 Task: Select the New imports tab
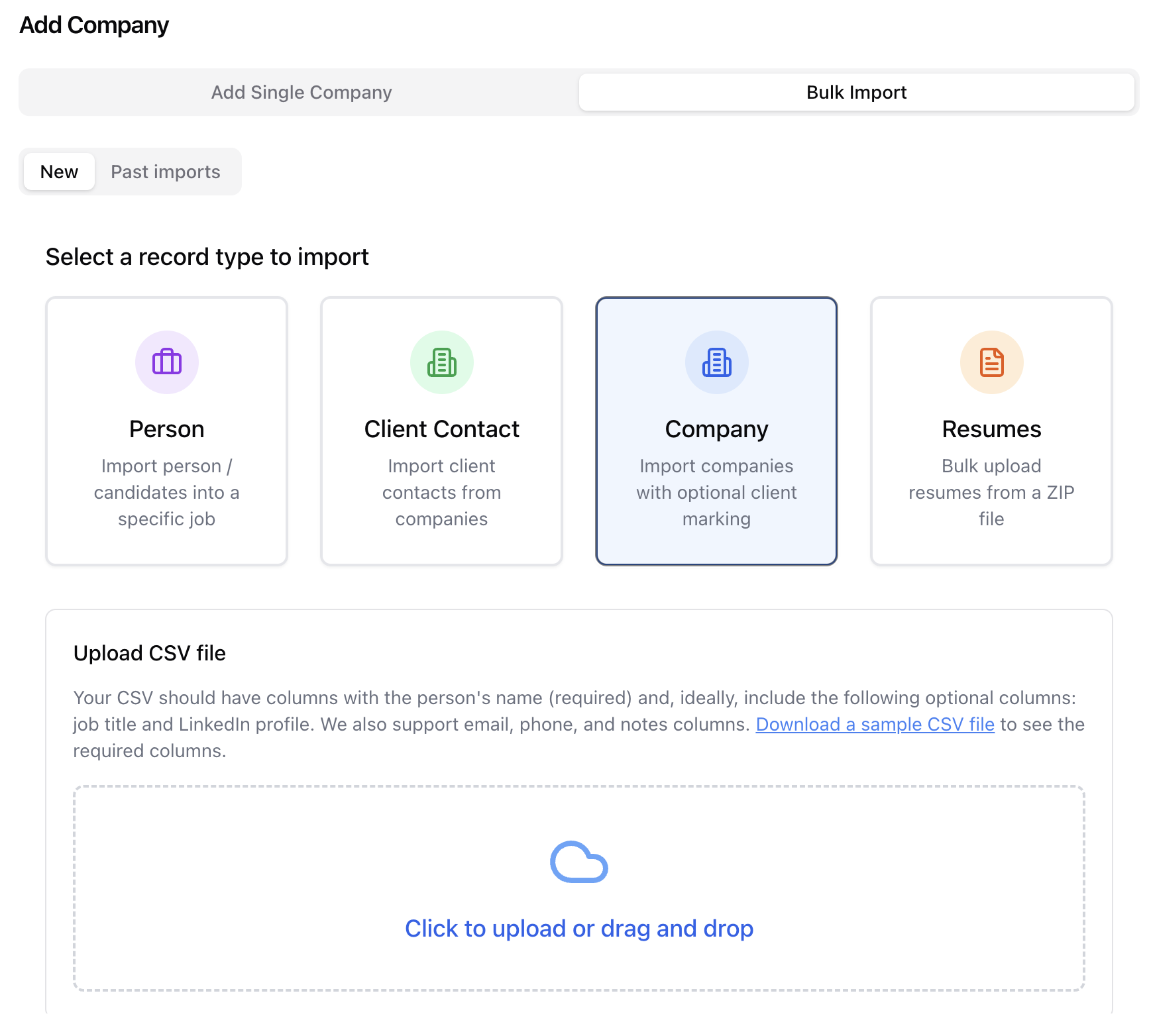coord(60,172)
